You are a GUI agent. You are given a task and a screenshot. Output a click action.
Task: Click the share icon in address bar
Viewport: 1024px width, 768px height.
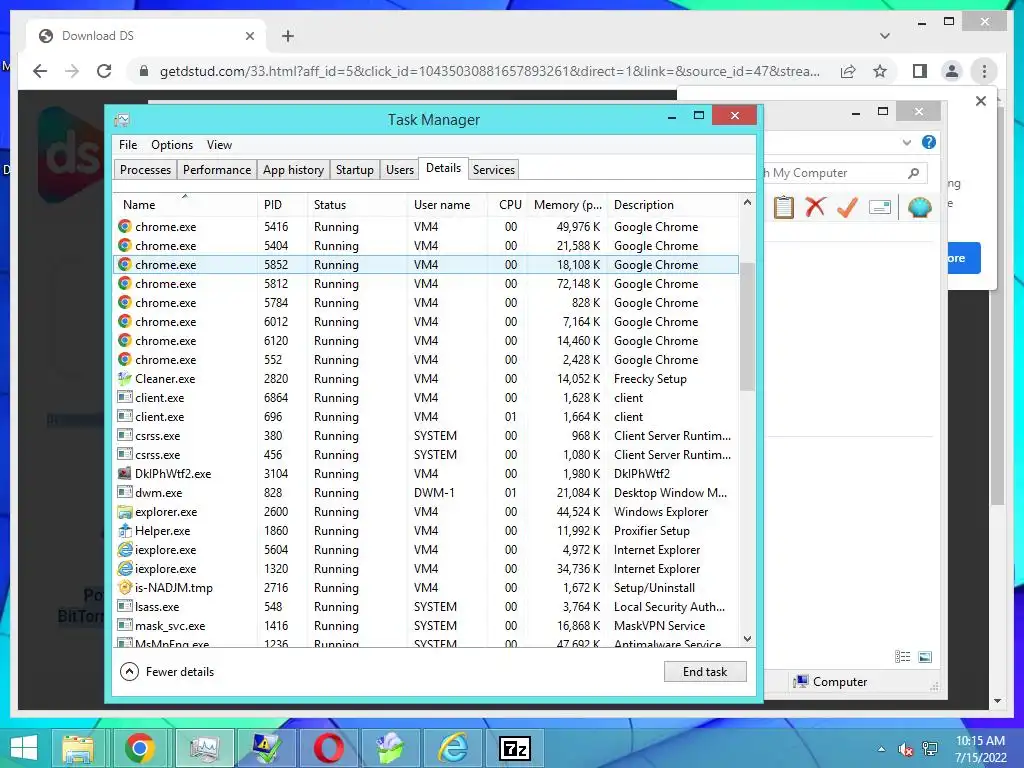pyautogui.click(x=848, y=71)
